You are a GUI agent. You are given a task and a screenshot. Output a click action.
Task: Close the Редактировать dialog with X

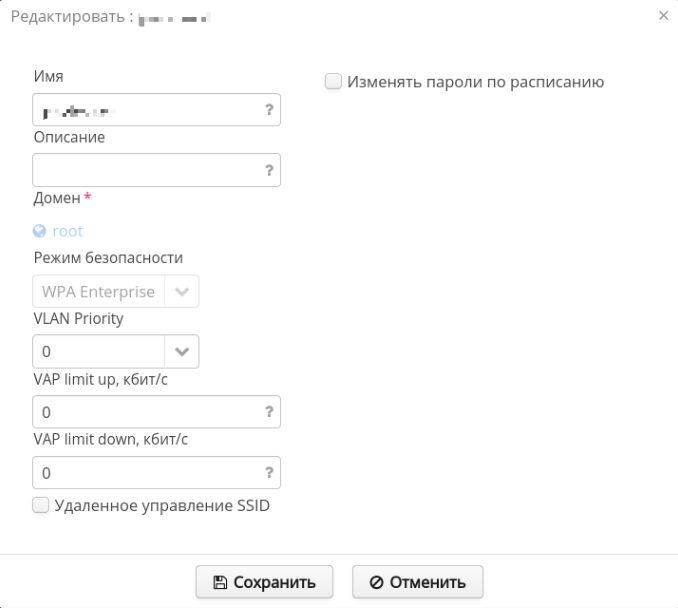click(664, 17)
